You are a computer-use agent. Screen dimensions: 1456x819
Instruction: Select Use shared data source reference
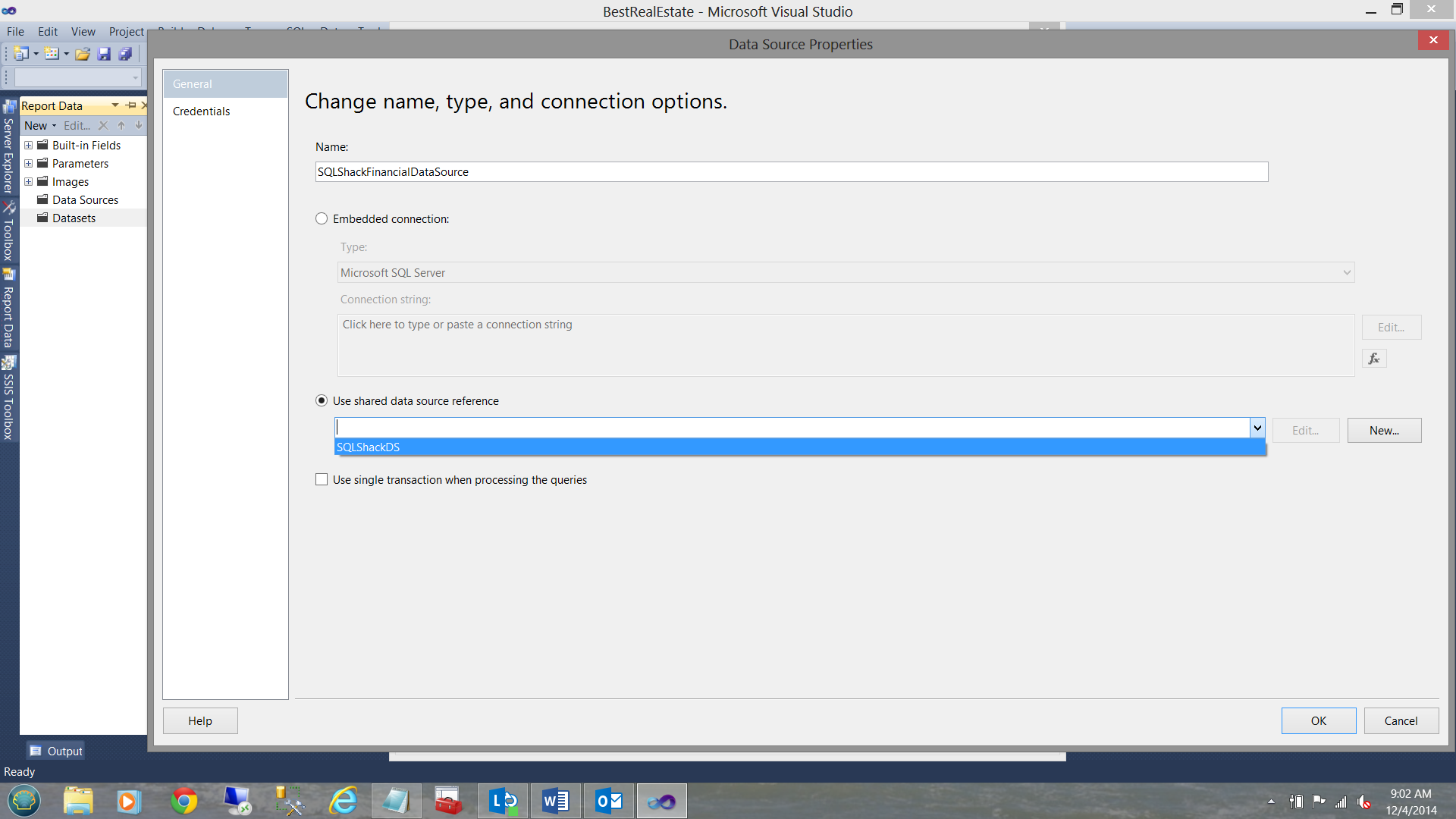point(322,401)
